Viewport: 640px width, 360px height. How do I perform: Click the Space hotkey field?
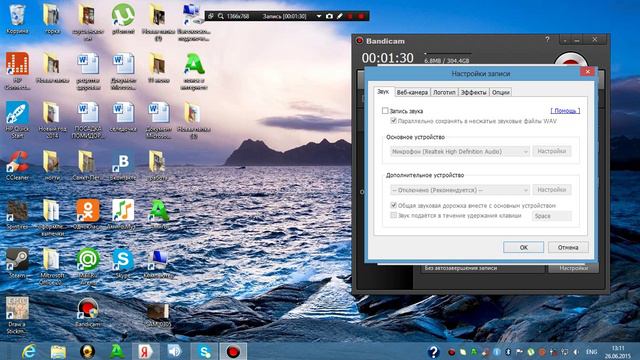point(551,216)
